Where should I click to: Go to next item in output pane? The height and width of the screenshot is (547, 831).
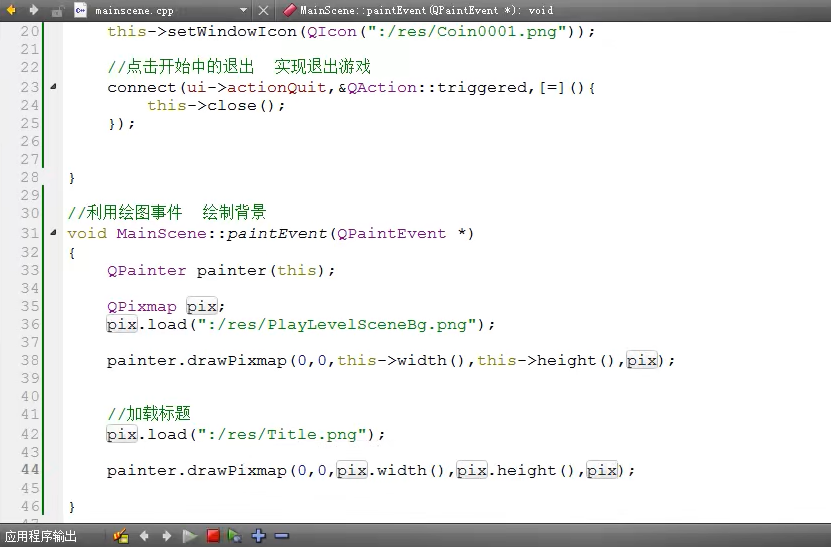[x=166, y=536]
